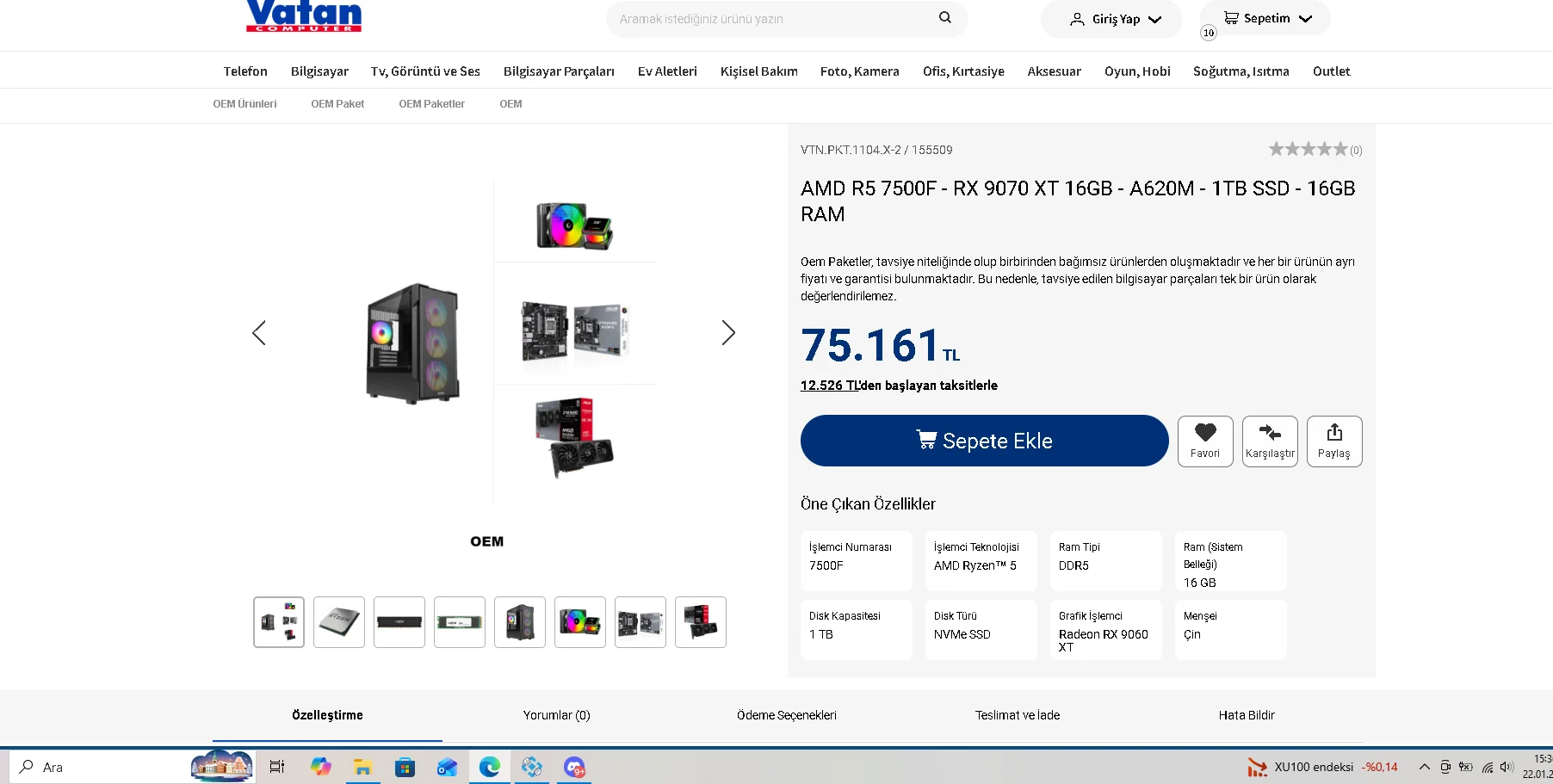The height and width of the screenshot is (784, 1553).
Task: Open Copilot from the taskbar
Action: tap(321, 767)
